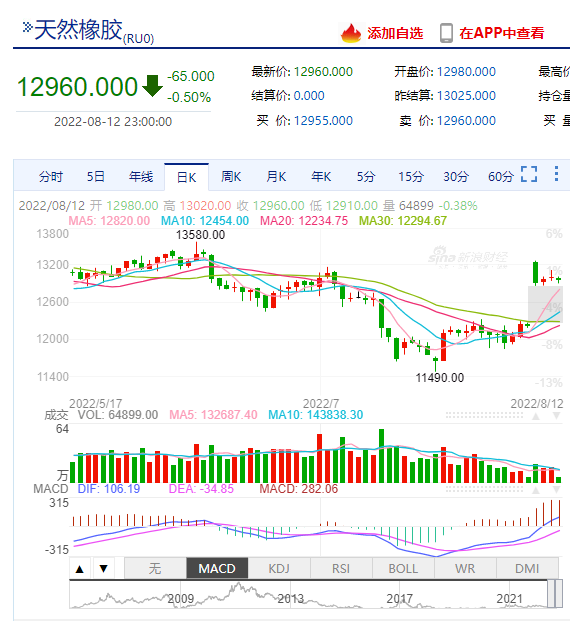Switch to the 60分 minute chart tab
Image resolution: width=570 pixels, height=621 pixels.
(501, 176)
